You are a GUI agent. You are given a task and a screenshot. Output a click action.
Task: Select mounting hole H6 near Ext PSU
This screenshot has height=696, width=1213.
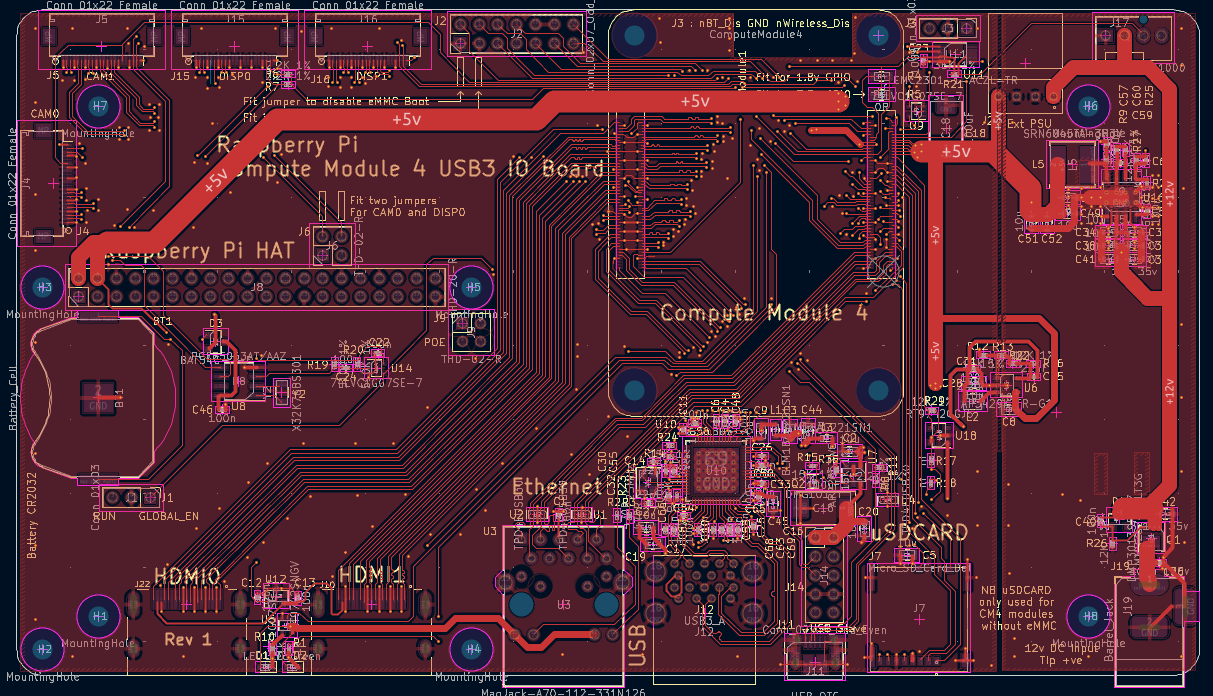[1090, 103]
